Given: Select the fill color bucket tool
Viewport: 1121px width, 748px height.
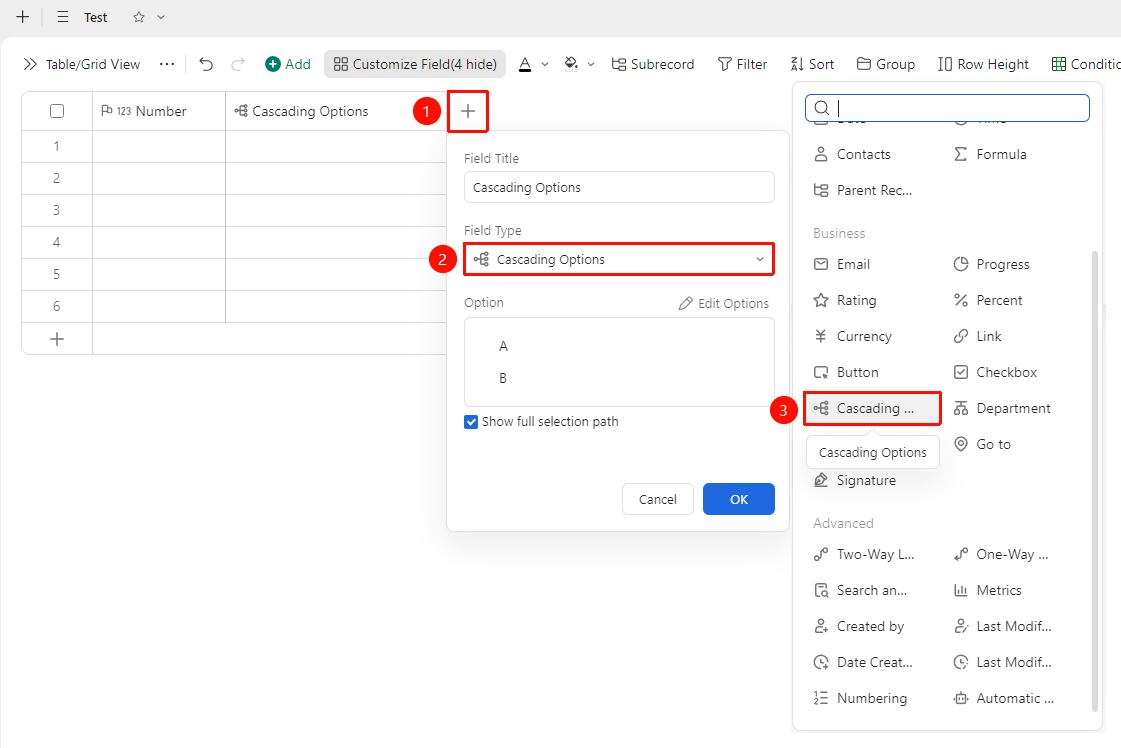Looking at the screenshot, I should [x=571, y=64].
